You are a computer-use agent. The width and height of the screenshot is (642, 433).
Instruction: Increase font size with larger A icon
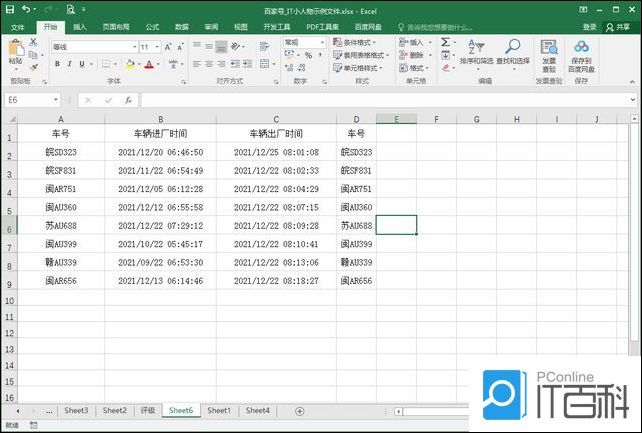(x=168, y=47)
